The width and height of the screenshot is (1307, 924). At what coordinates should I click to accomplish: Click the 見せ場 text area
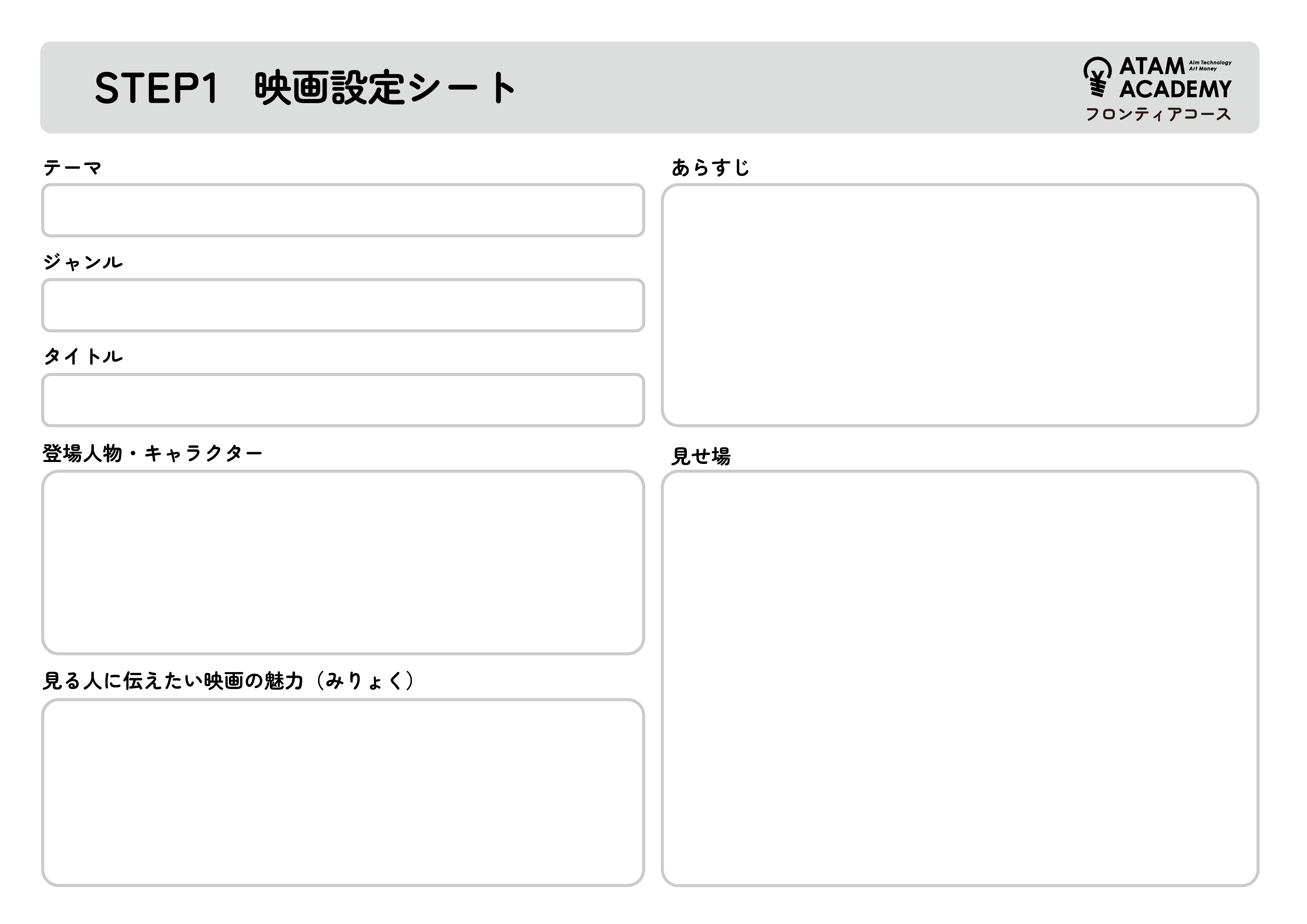coord(960,678)
